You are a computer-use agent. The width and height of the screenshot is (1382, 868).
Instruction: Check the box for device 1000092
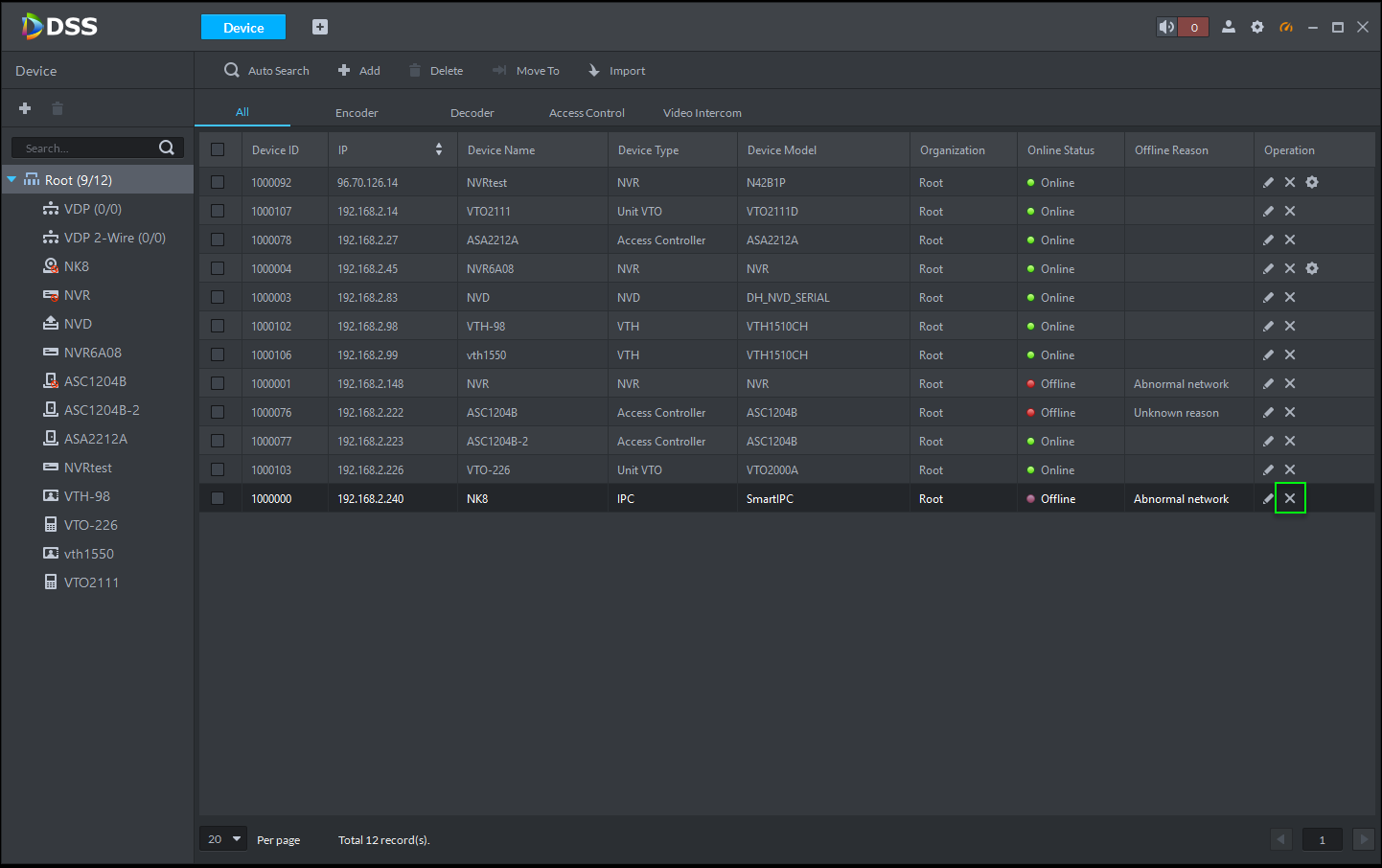pos(218,182)
